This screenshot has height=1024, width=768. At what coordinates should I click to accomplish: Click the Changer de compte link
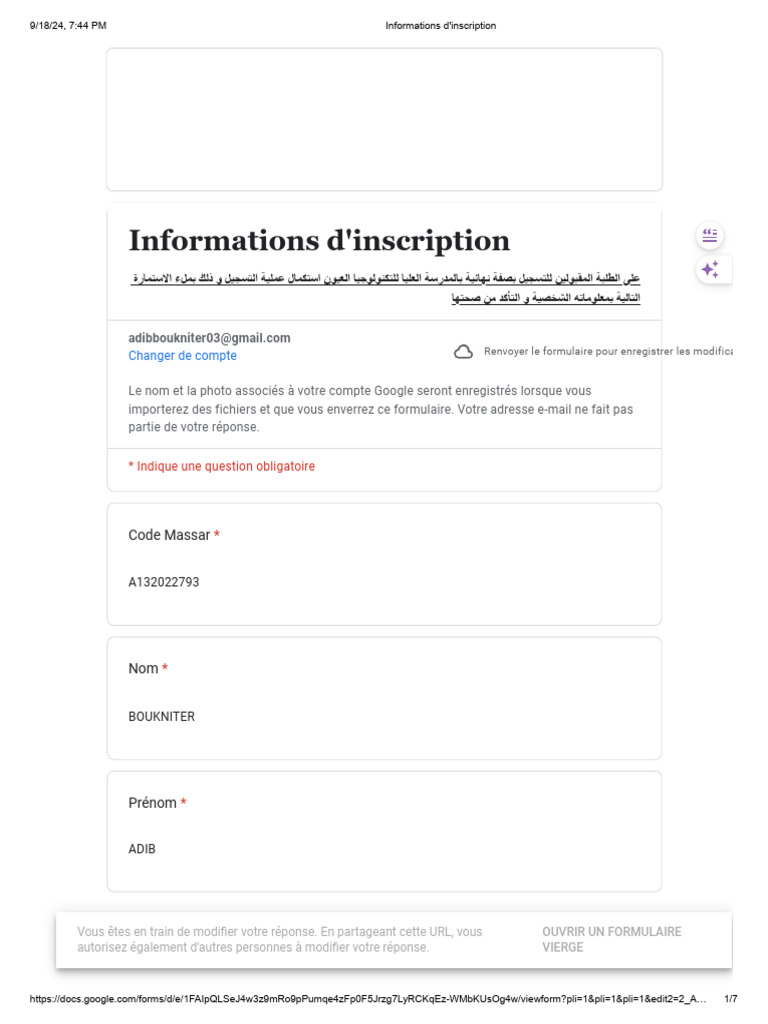[182, 356]
